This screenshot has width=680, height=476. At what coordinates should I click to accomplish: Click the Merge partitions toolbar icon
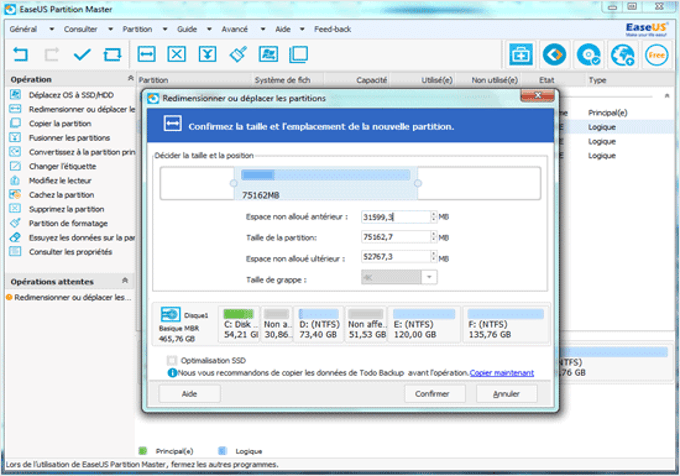point(207,54)
